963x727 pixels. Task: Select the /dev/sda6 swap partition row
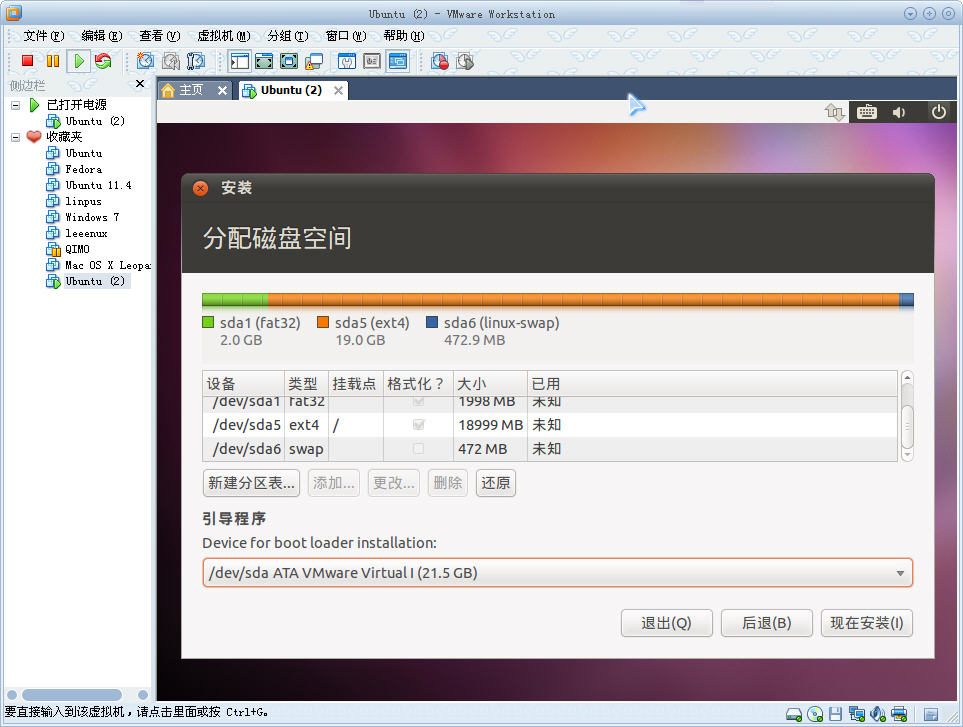550,449
